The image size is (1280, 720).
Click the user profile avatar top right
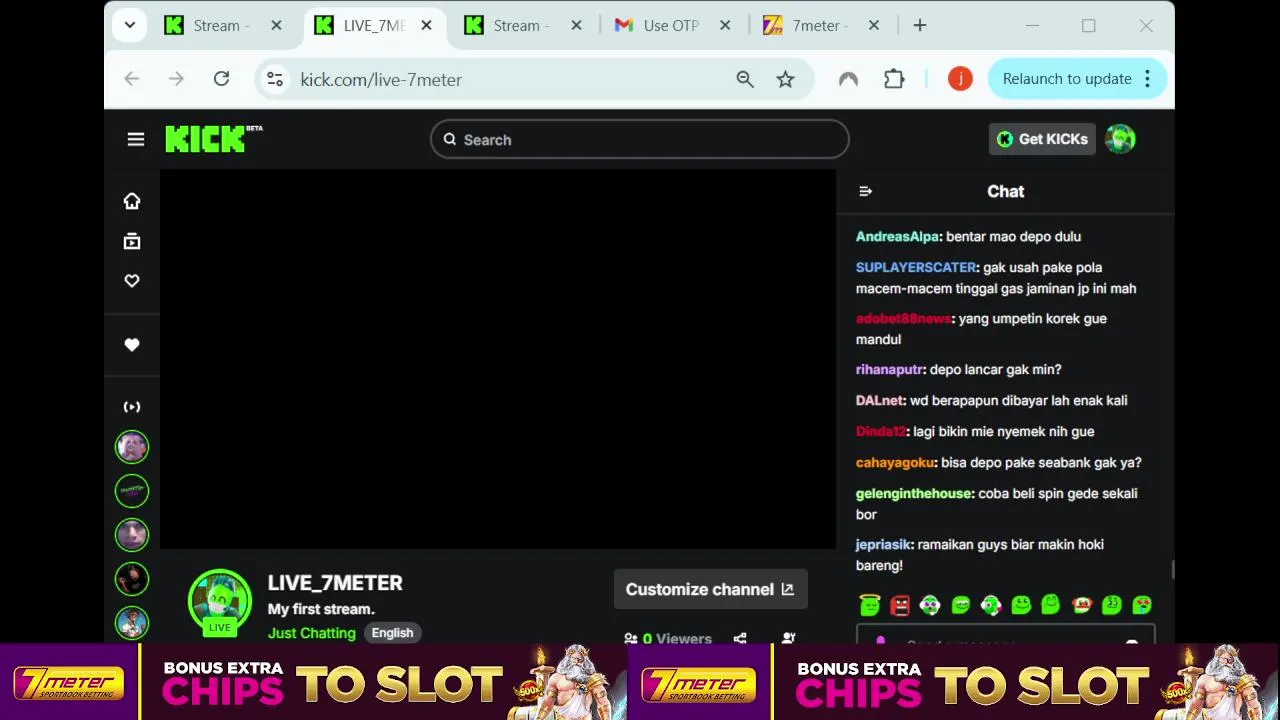(x=1120, y=139)
